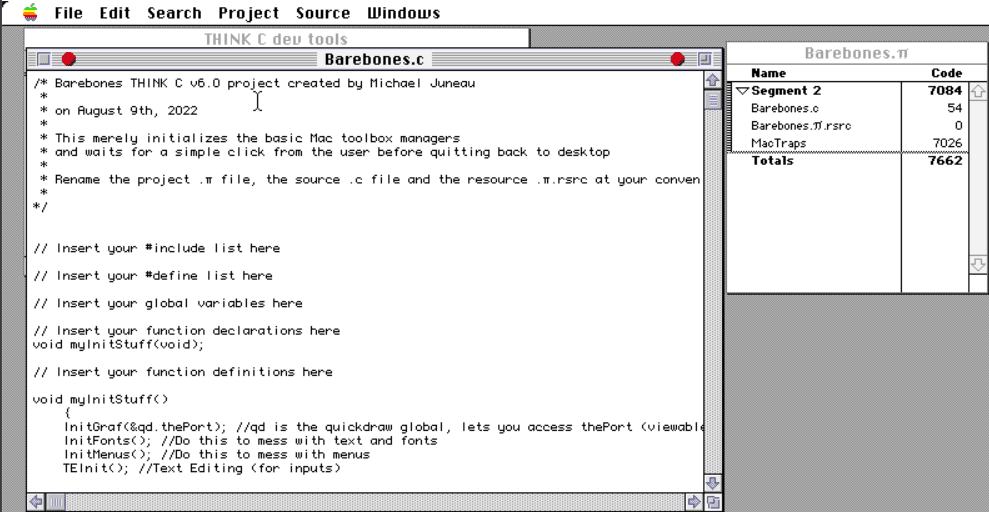Click project window scroll up arrow
Viewport: 989px width, 512px height.
[978, 91]
